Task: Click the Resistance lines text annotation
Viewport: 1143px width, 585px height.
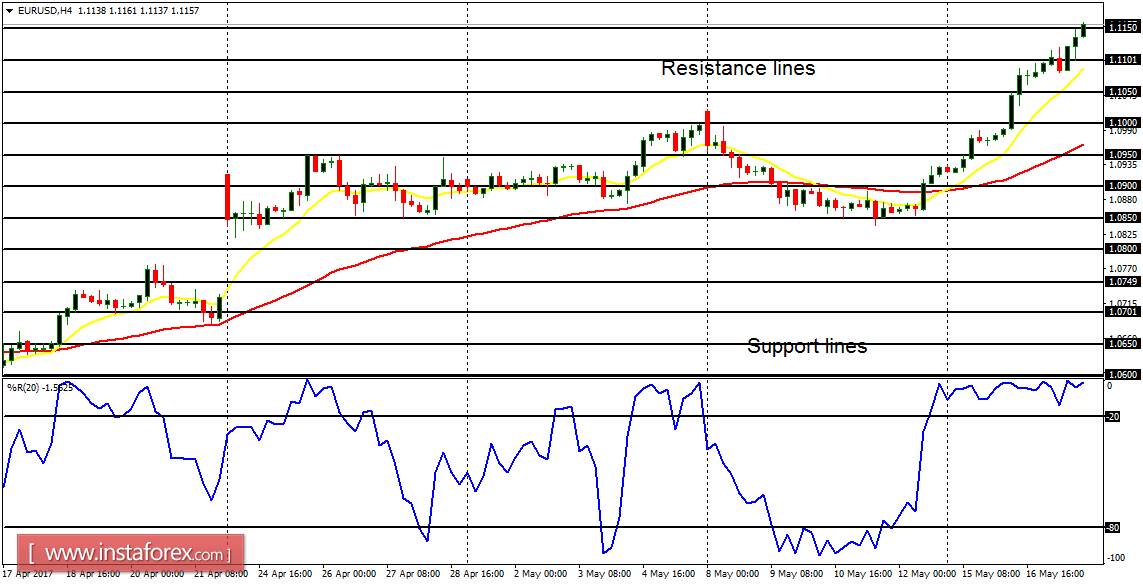Action: 737,68
